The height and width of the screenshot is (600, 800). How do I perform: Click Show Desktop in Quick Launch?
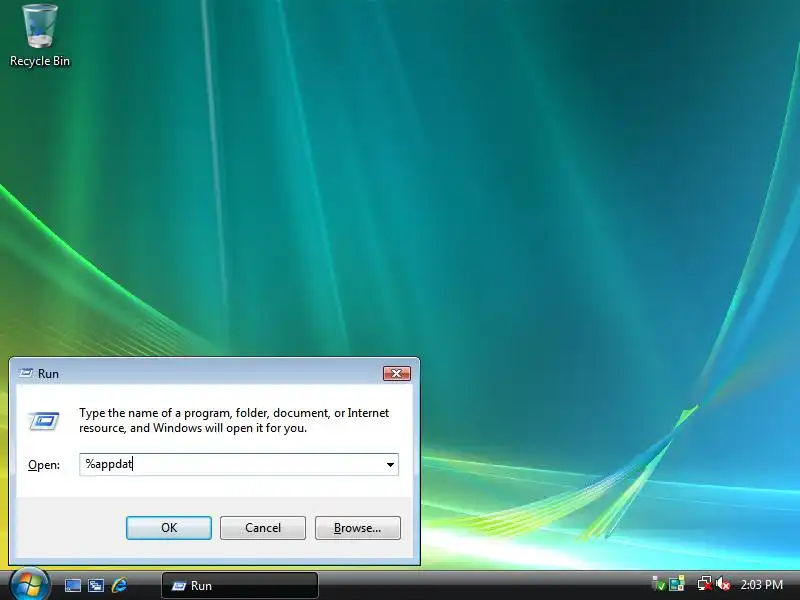(x=72, y=585)
